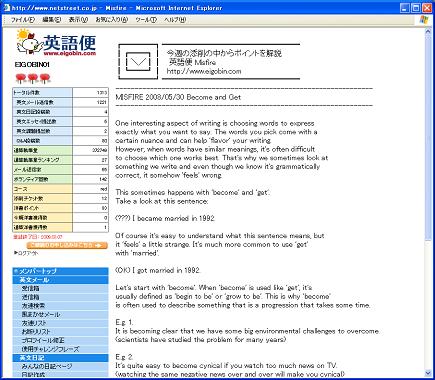Click the envelope icon in header
The width and height of the screenshot is (435, 380).
[x=138, y=62]
